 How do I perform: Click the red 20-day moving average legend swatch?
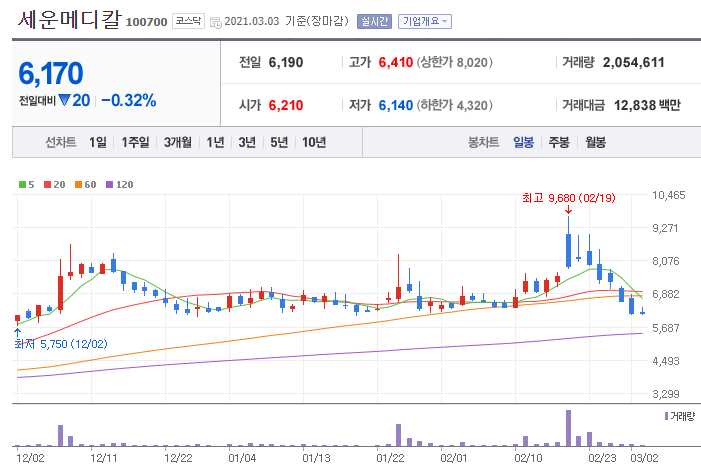pos(47,184)
